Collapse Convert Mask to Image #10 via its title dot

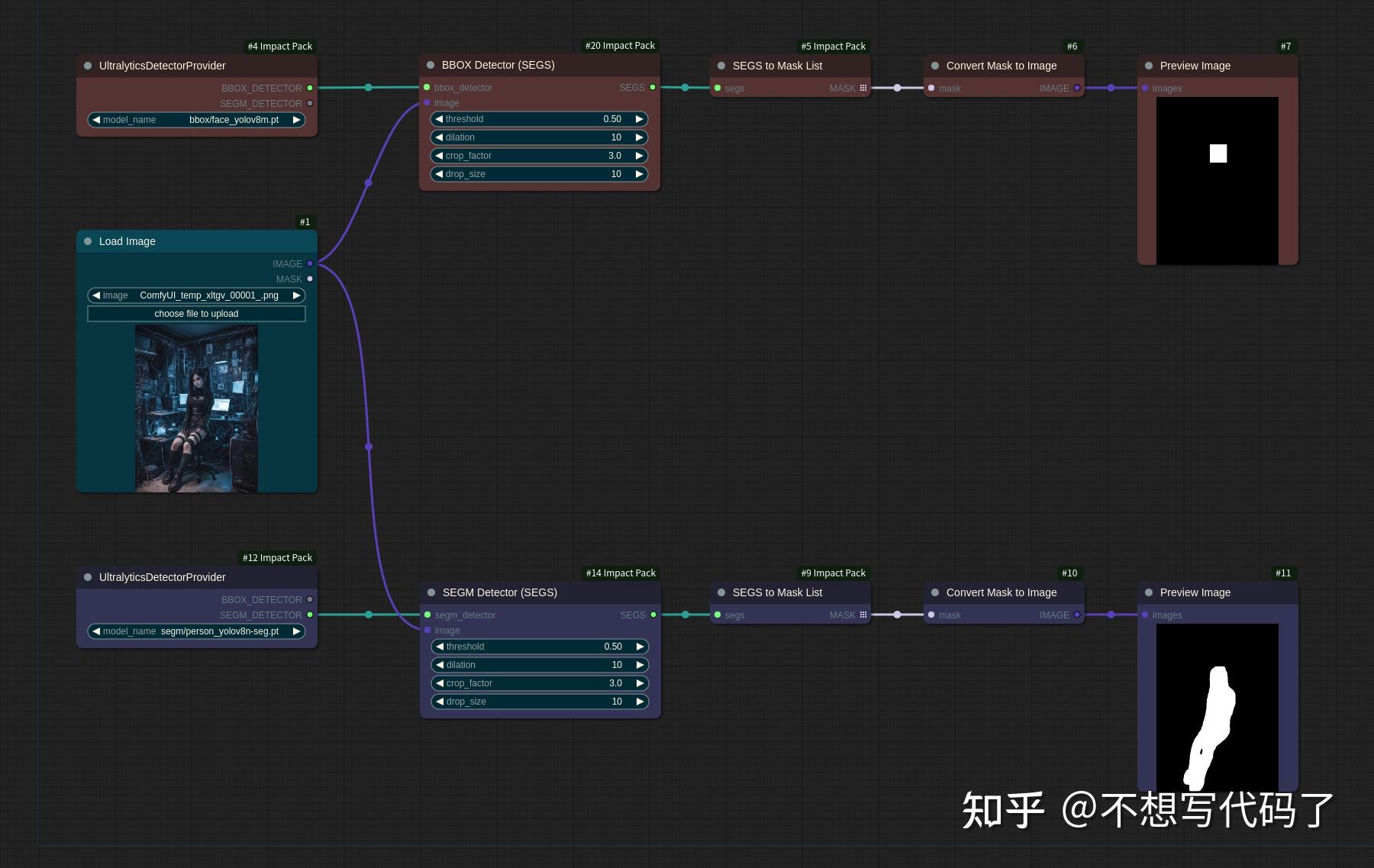(x=934, y=592)
